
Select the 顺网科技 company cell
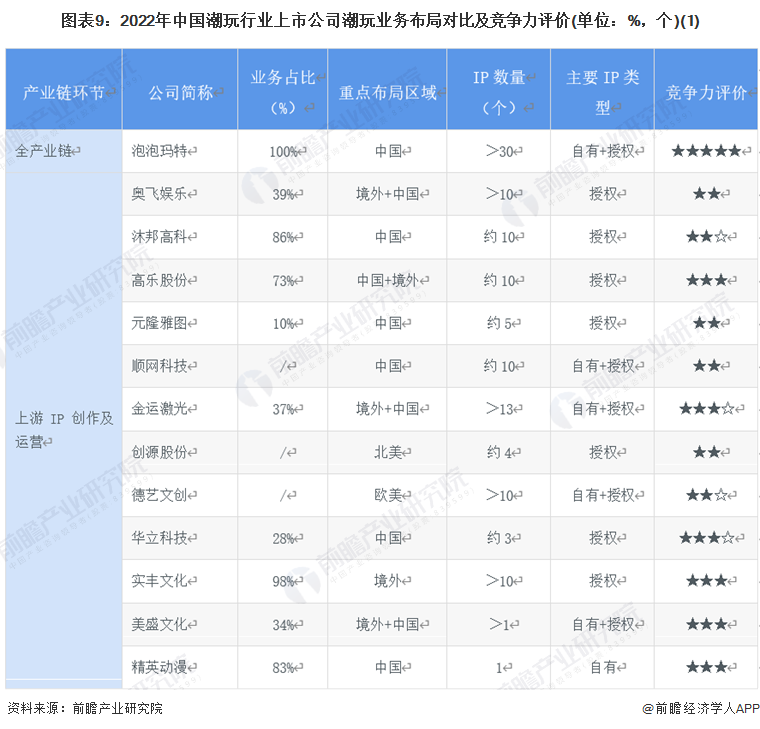(x=180, y=366)
